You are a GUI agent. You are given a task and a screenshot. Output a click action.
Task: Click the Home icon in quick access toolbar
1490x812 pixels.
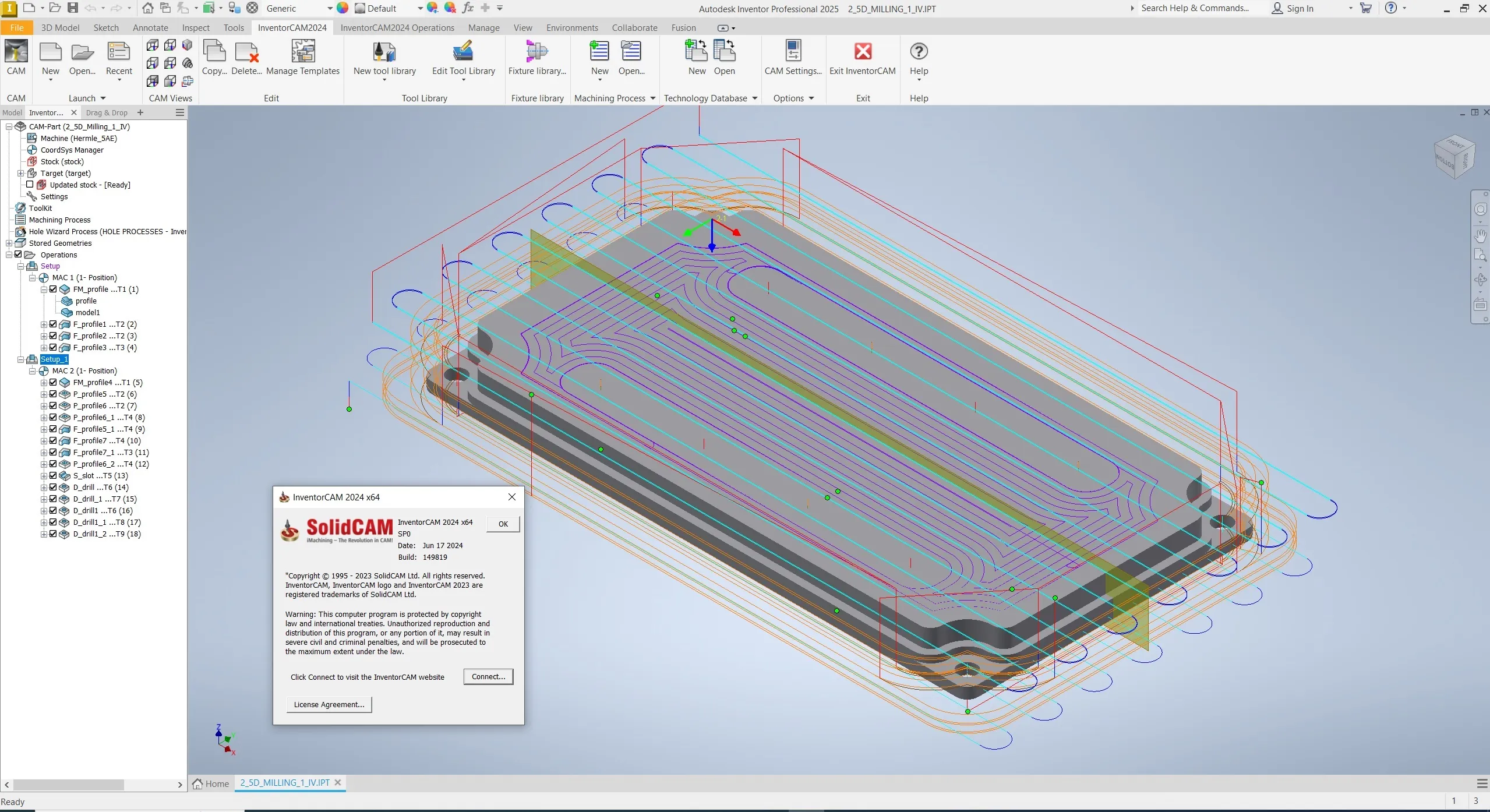pos(148,8)
